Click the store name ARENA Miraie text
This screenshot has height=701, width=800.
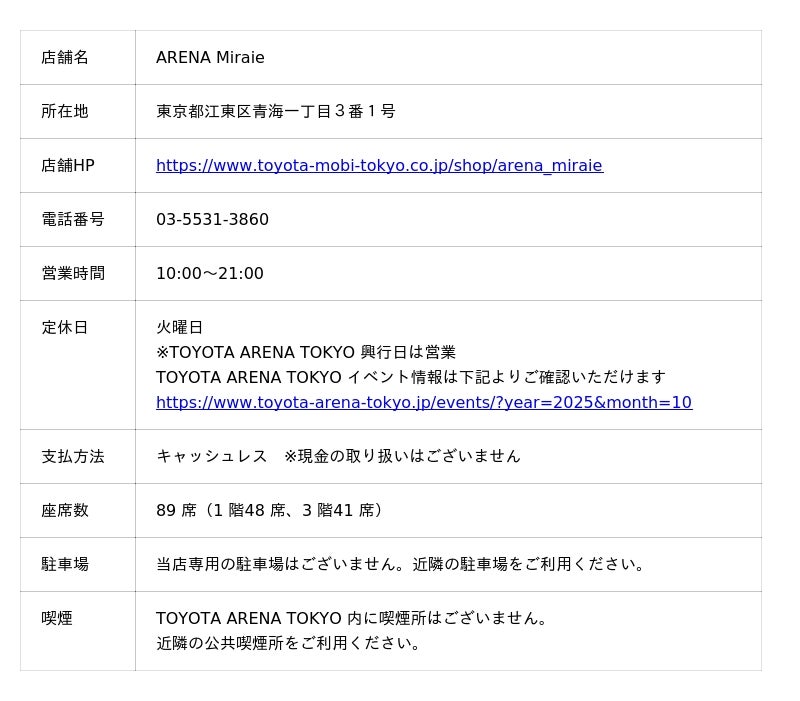click(210, 58)
